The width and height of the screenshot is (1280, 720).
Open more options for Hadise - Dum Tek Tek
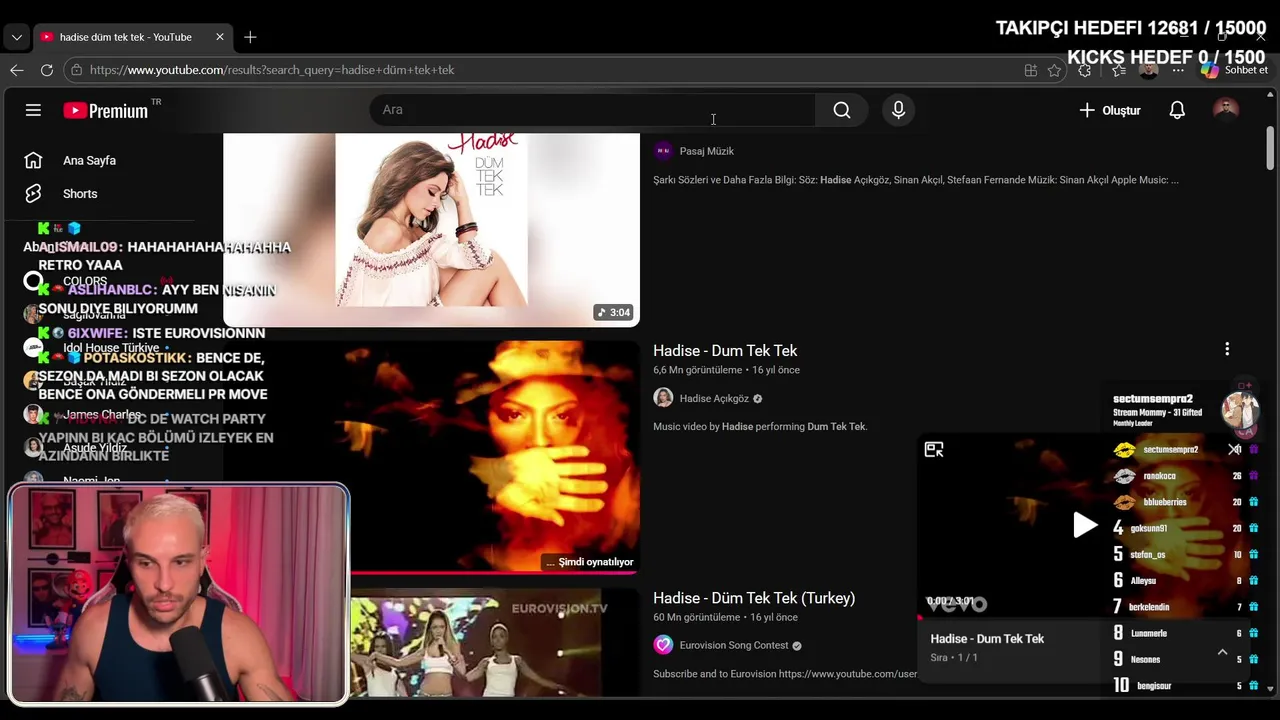[x=1227, y=349]
